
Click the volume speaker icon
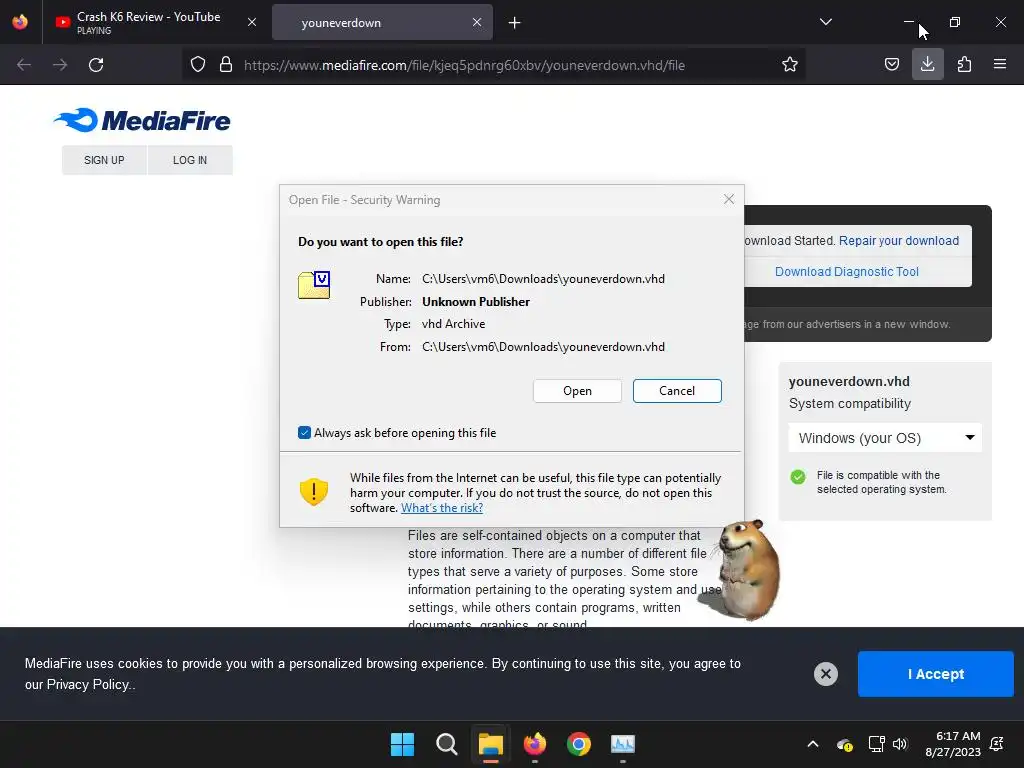tap(900, 744)
